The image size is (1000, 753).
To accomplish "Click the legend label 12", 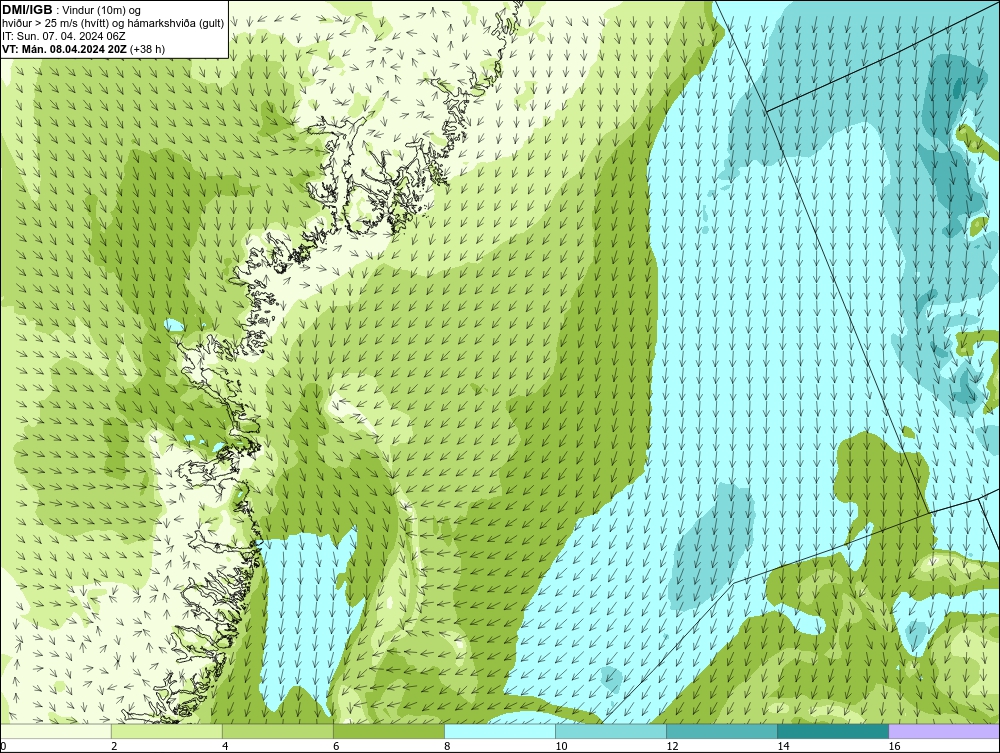I will pos(672,746).
